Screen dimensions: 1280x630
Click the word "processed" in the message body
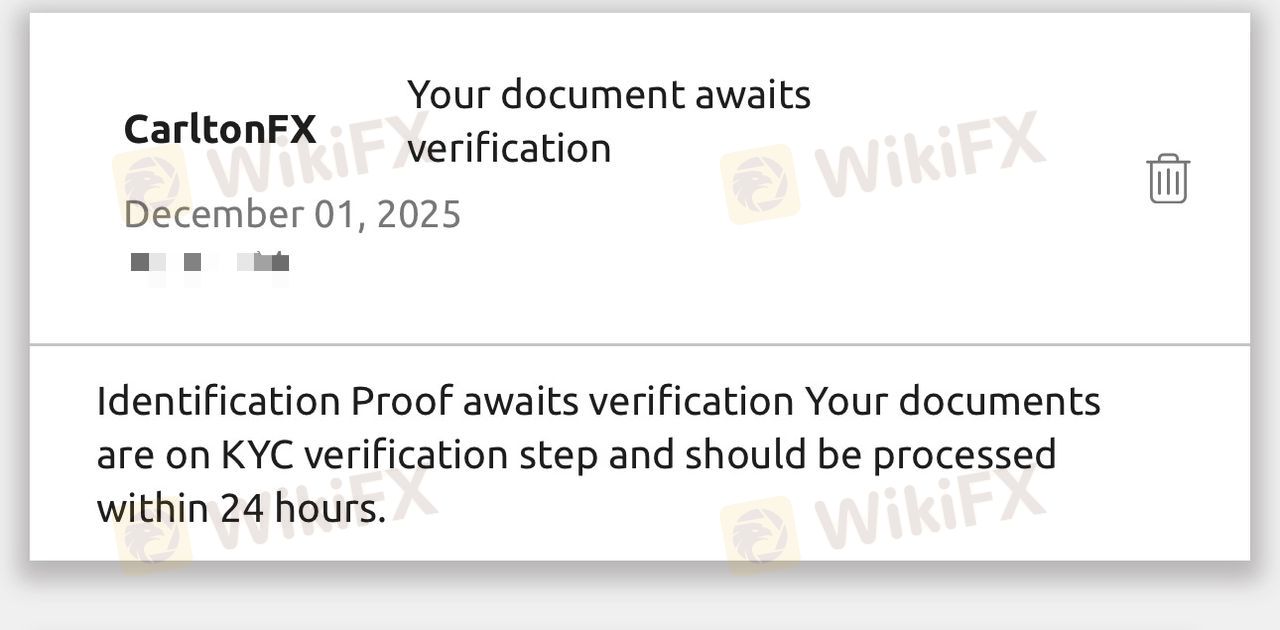tap(964, 455)
